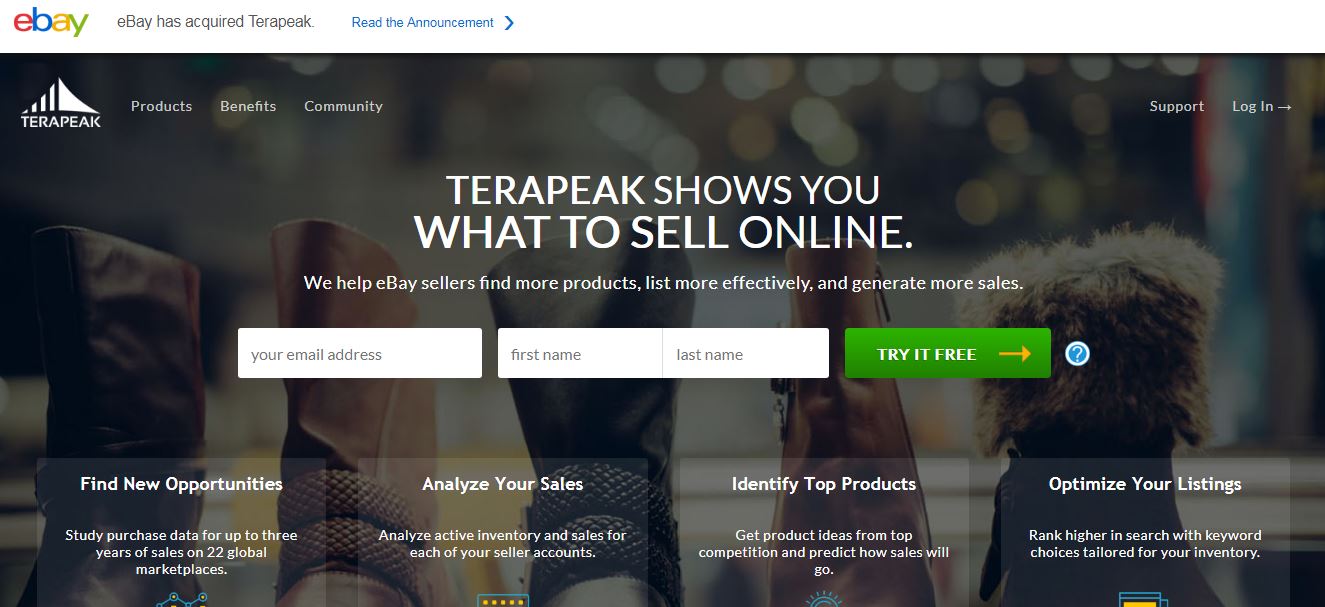Open the Benefits menu

coord(248,106)
